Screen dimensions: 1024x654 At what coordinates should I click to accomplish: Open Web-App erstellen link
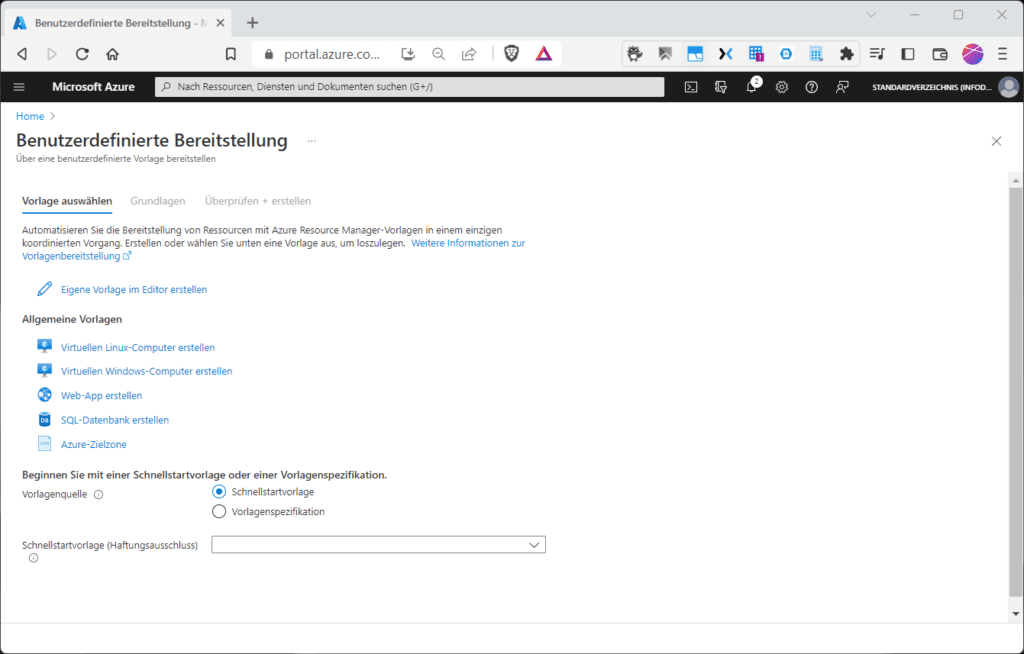pos(101,395)
